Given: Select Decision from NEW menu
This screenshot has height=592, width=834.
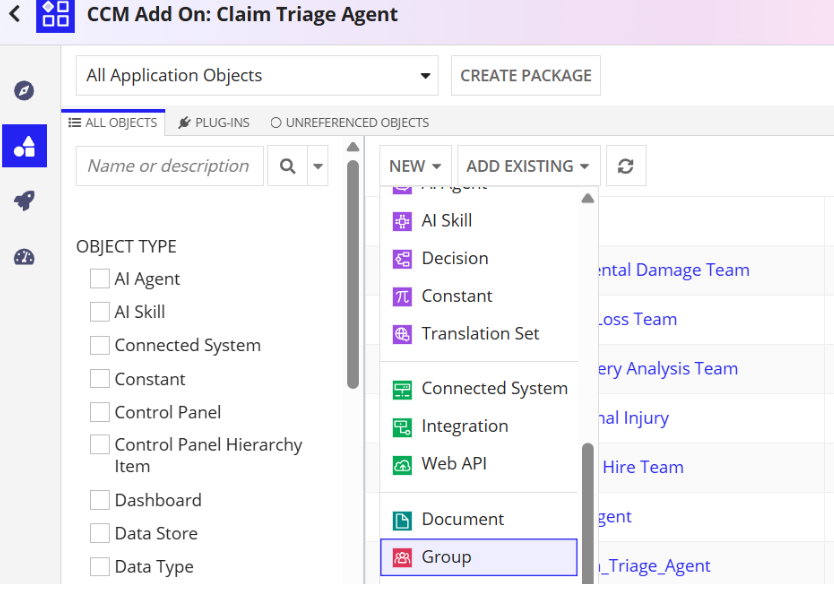Looking at the screenshot, I should [479, 259].
